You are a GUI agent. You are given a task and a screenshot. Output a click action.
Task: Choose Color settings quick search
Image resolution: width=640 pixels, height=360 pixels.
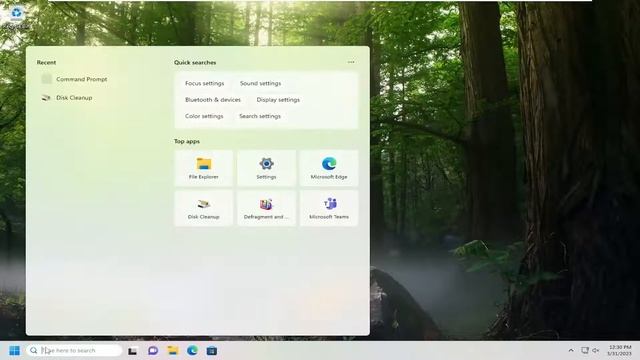(x=204, y=116)
